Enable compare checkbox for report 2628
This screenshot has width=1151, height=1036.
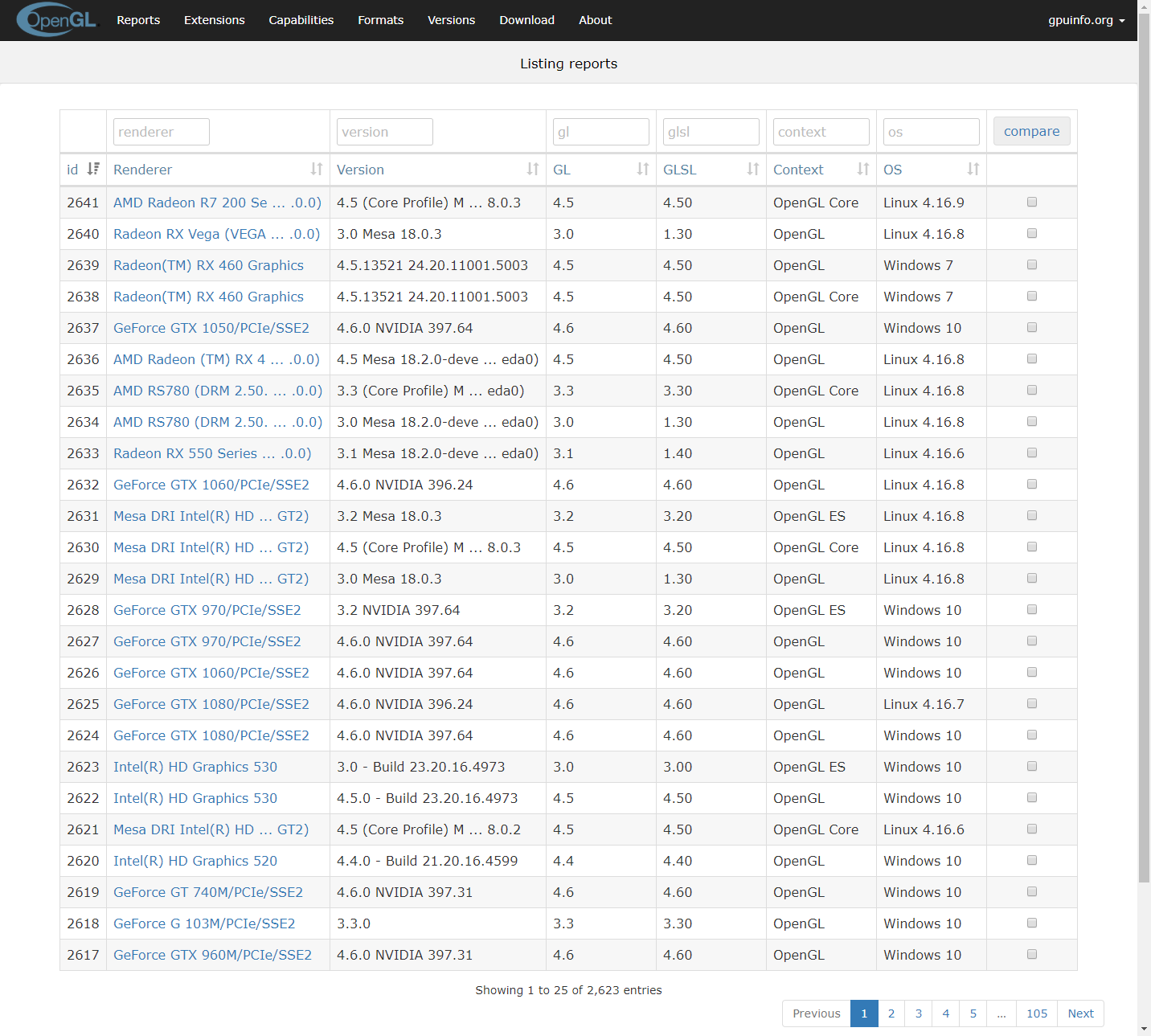pos(1032,610)
